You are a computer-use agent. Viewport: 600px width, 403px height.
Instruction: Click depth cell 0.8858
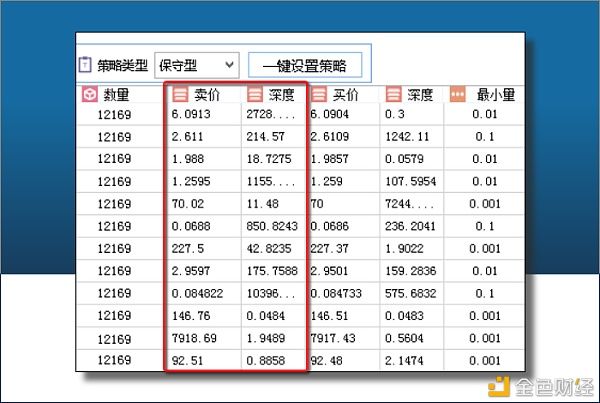click(266, 361)
